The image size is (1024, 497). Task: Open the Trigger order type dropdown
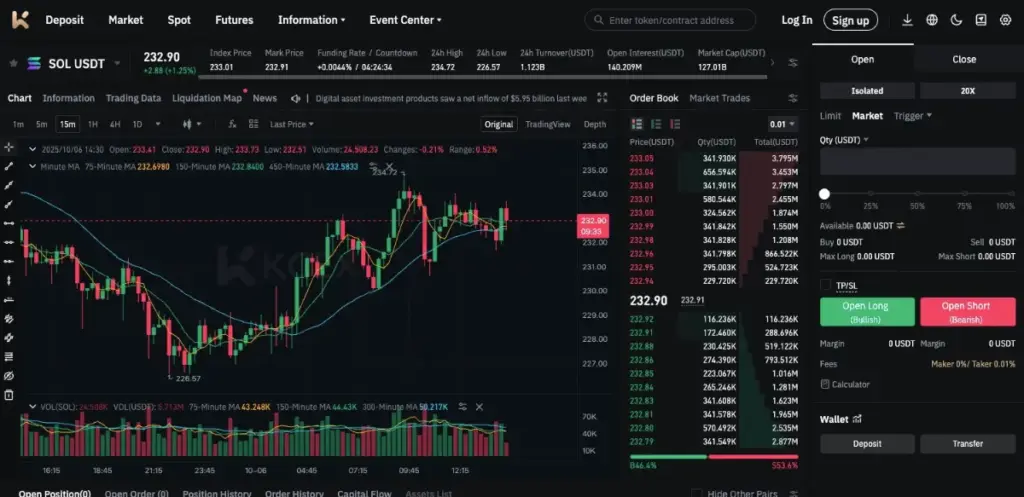coord(912,116)
